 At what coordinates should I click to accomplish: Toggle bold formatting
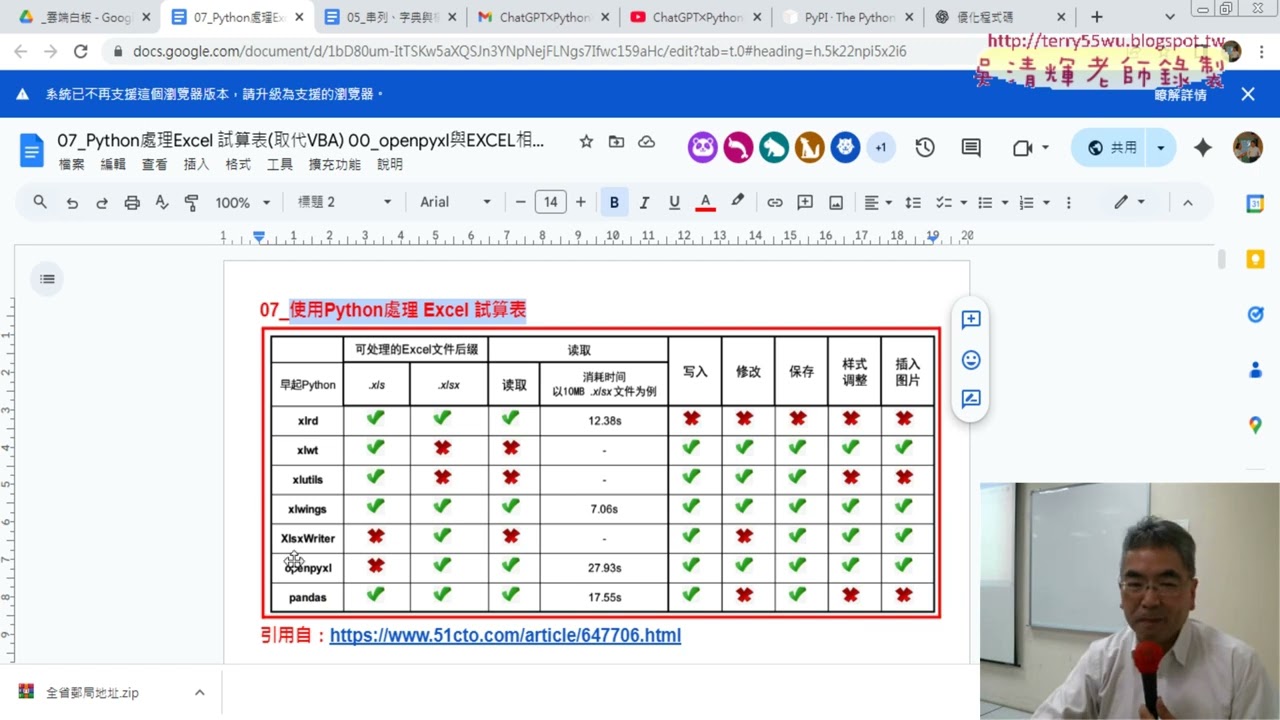[x=614, y=202]
